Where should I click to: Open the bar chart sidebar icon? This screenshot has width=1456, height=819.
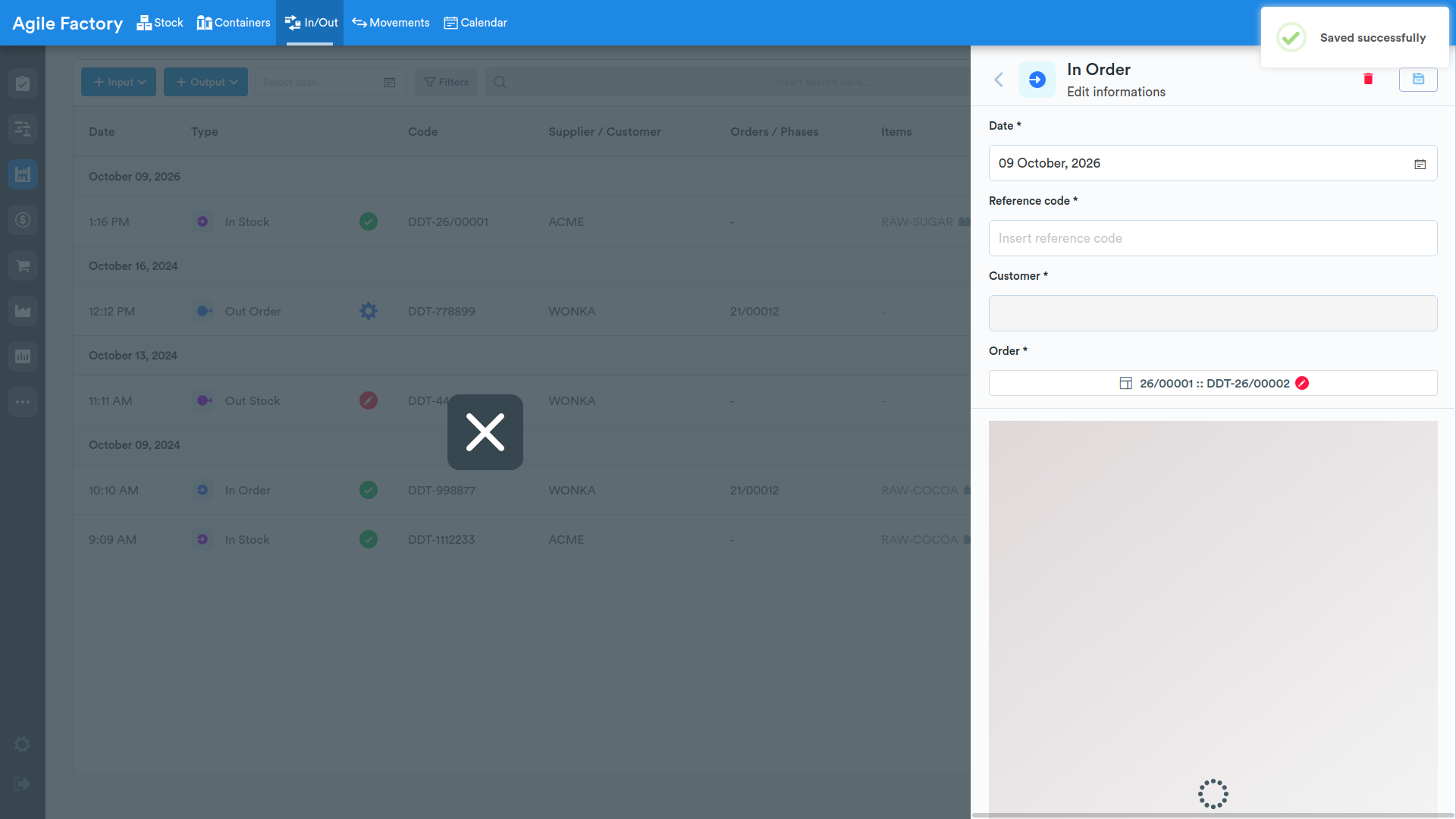[23, 356]
